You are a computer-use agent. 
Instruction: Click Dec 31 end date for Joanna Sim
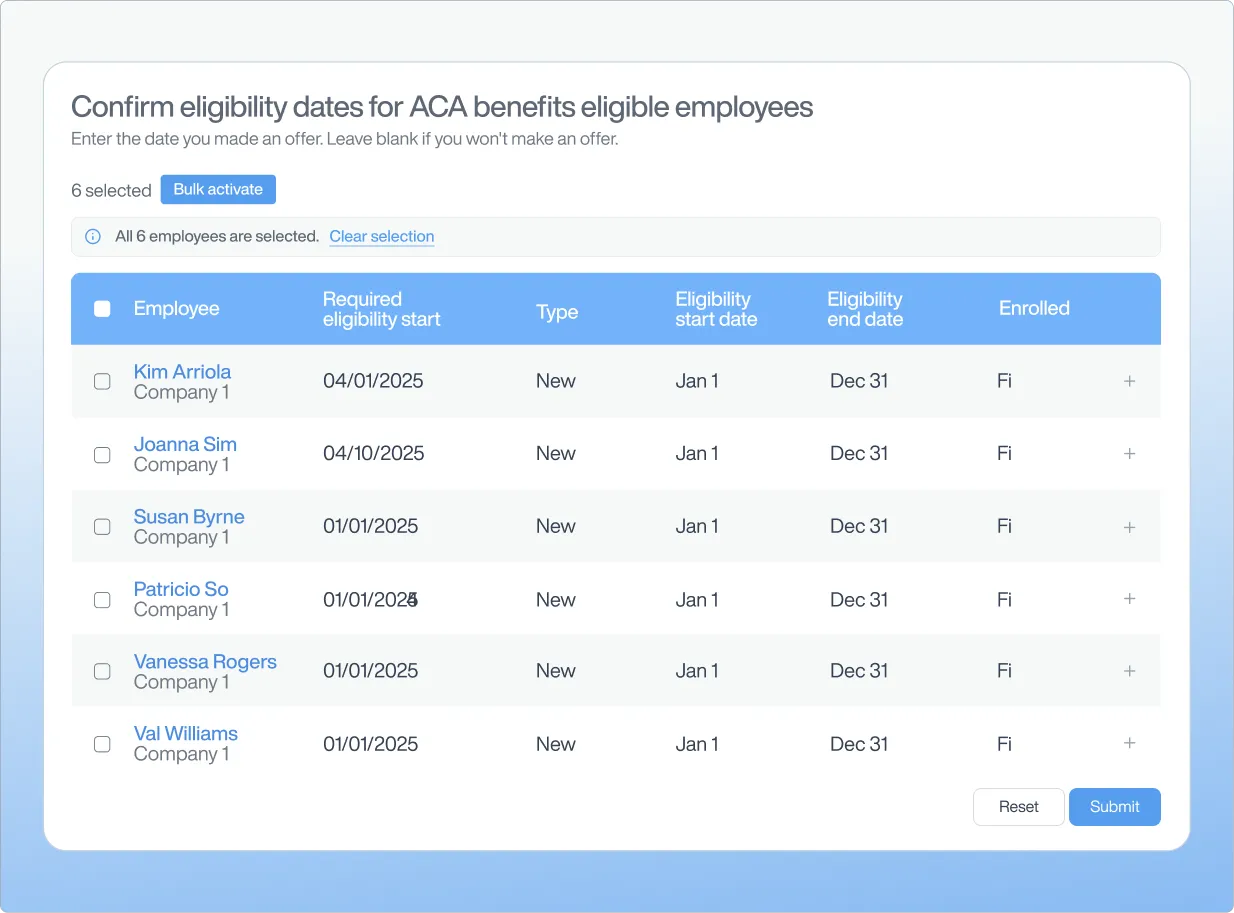pos(859,454)
